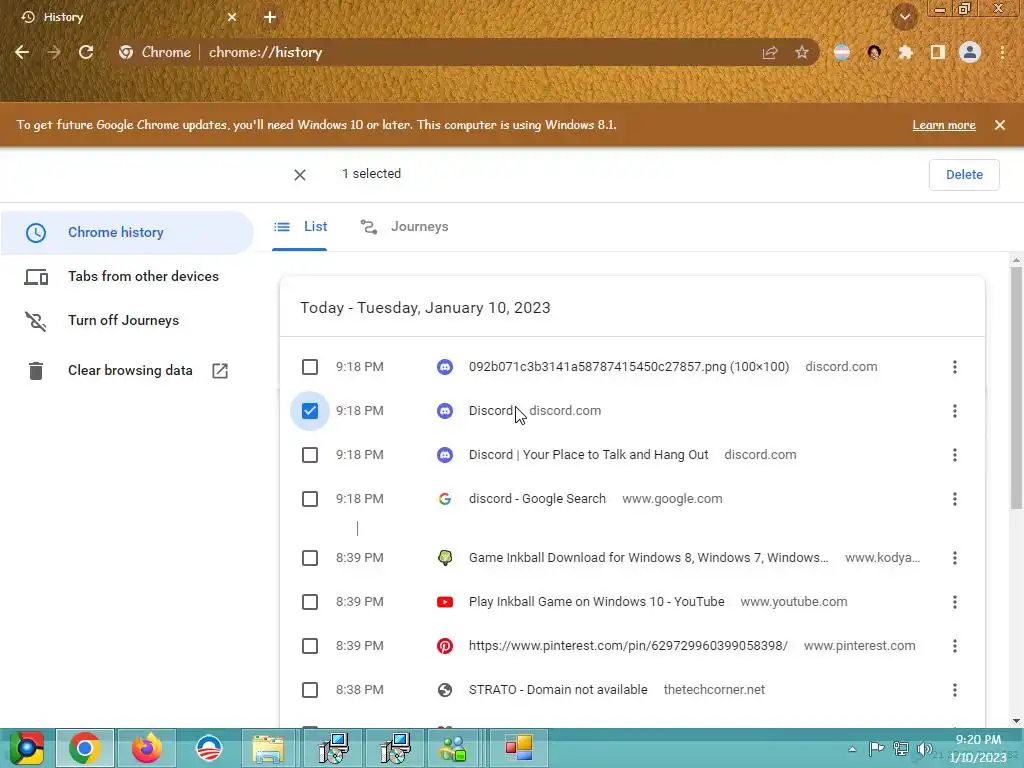
Task: Click the striped flag extension icon
Action: click(842, 52)
